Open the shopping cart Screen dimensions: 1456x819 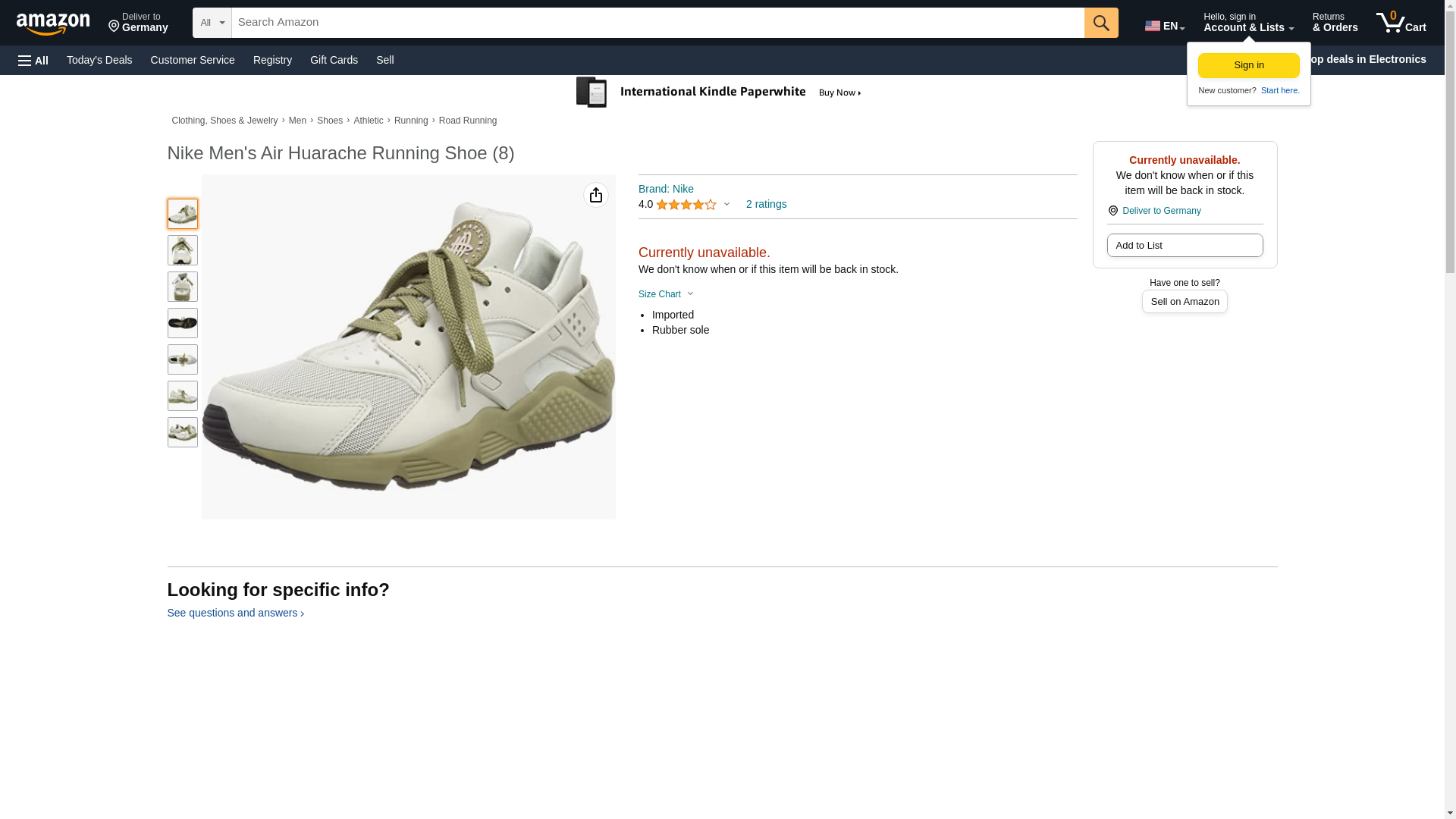[1401, 23]
